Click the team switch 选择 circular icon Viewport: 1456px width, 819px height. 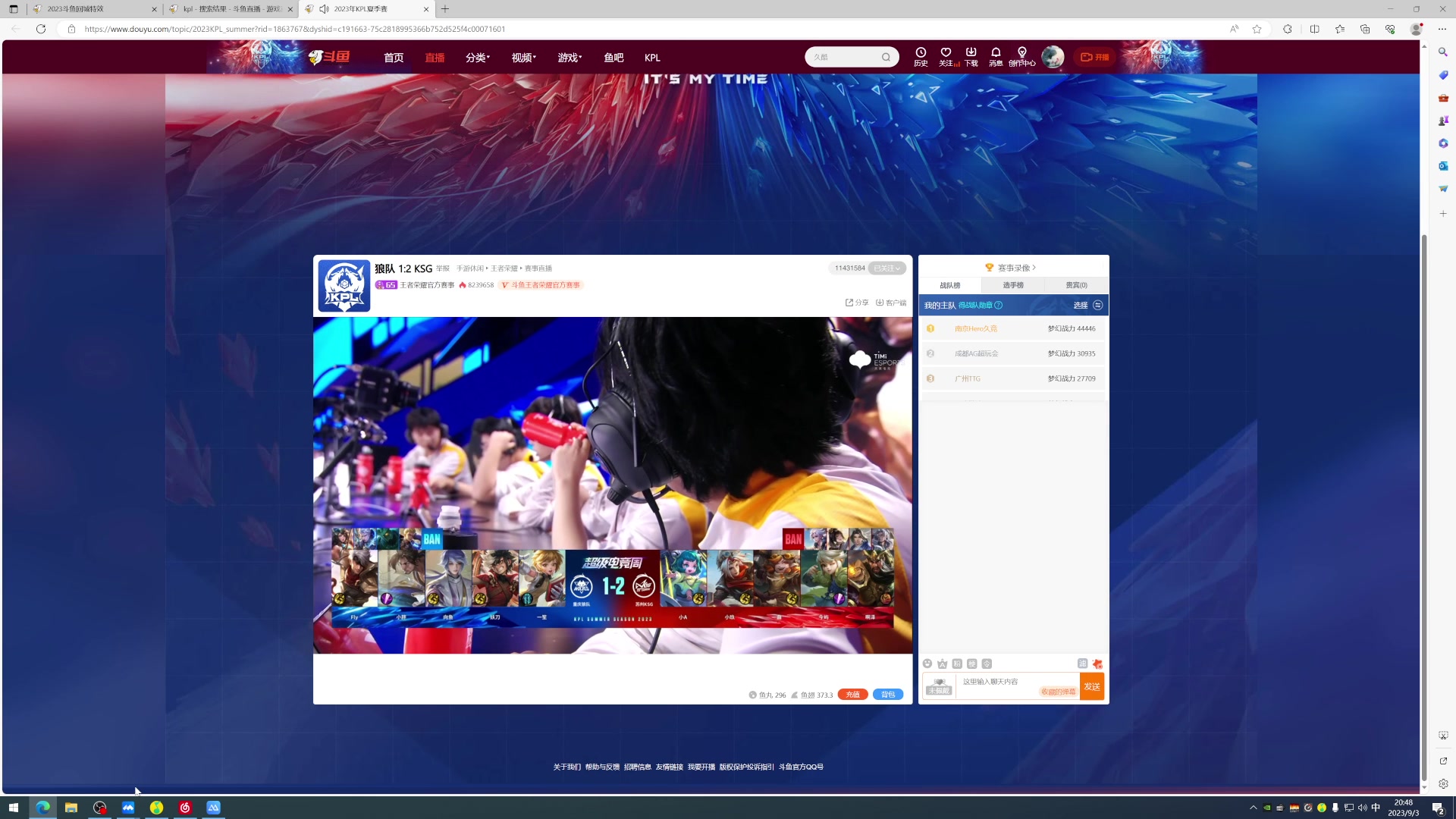coord(1097,305)
